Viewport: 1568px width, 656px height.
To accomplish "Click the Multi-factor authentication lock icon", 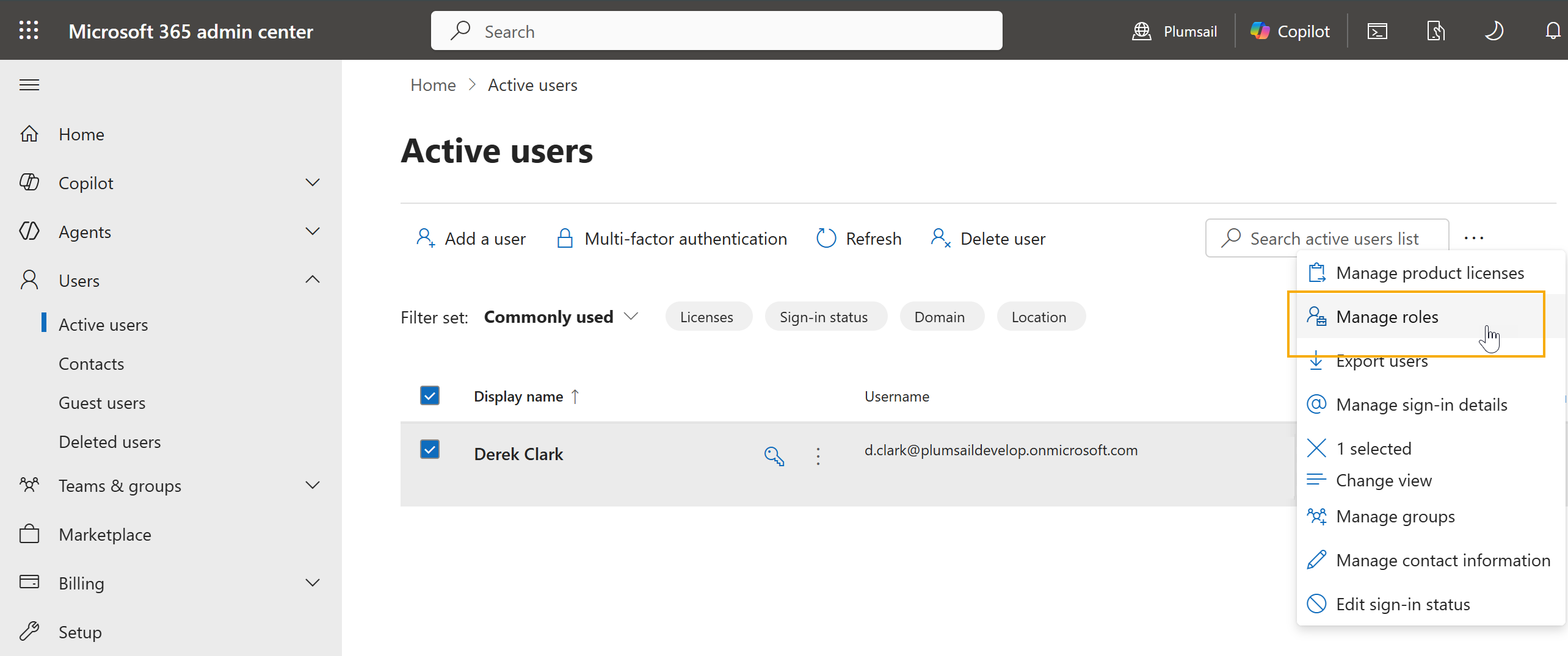I will [565, 238].
